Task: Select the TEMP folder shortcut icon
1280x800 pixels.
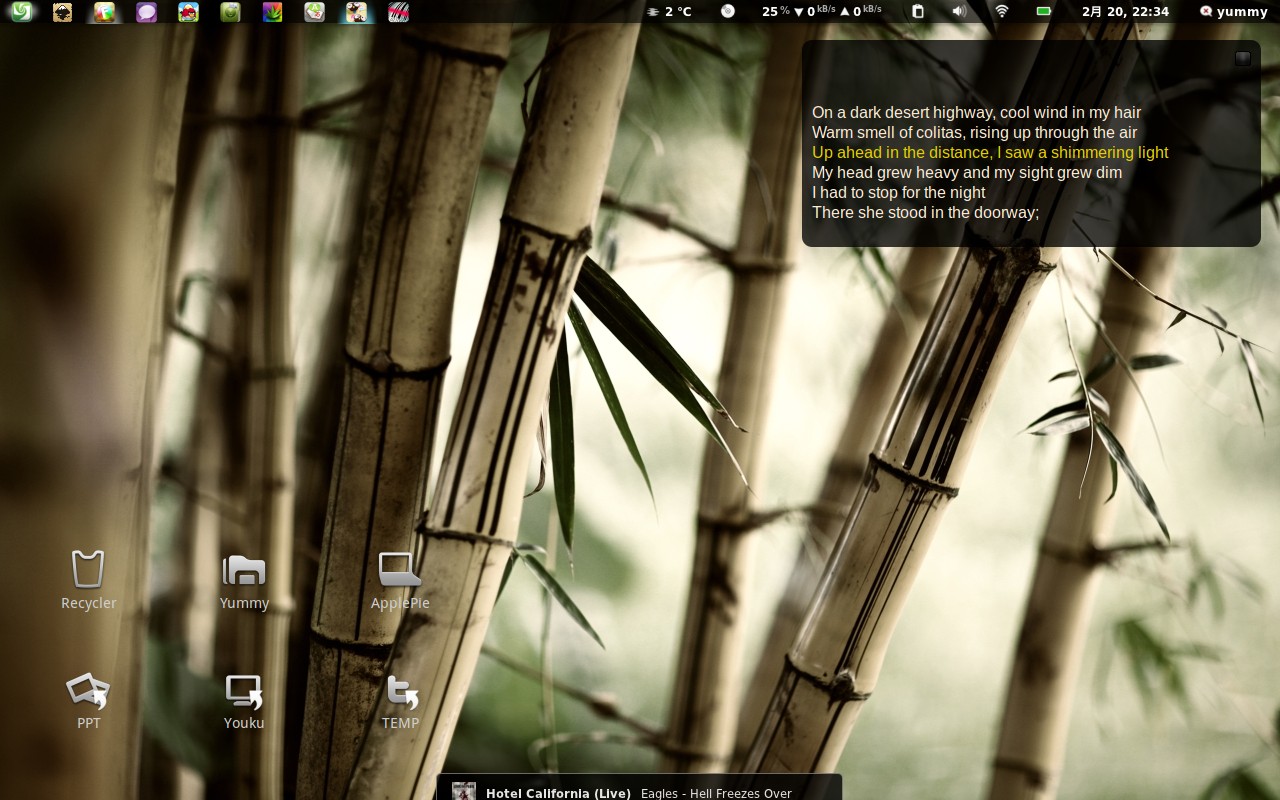Action: click(x=400, y=701)
